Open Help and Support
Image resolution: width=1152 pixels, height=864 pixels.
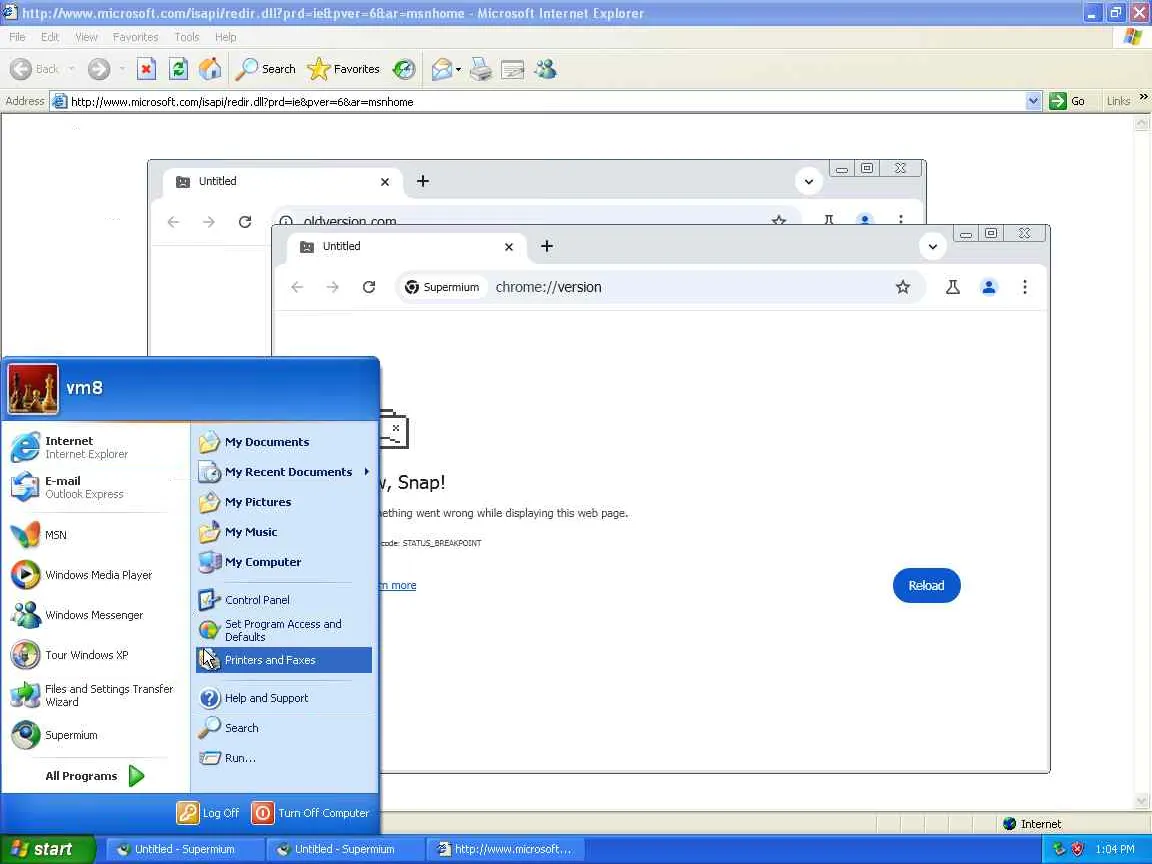point(284,698)
